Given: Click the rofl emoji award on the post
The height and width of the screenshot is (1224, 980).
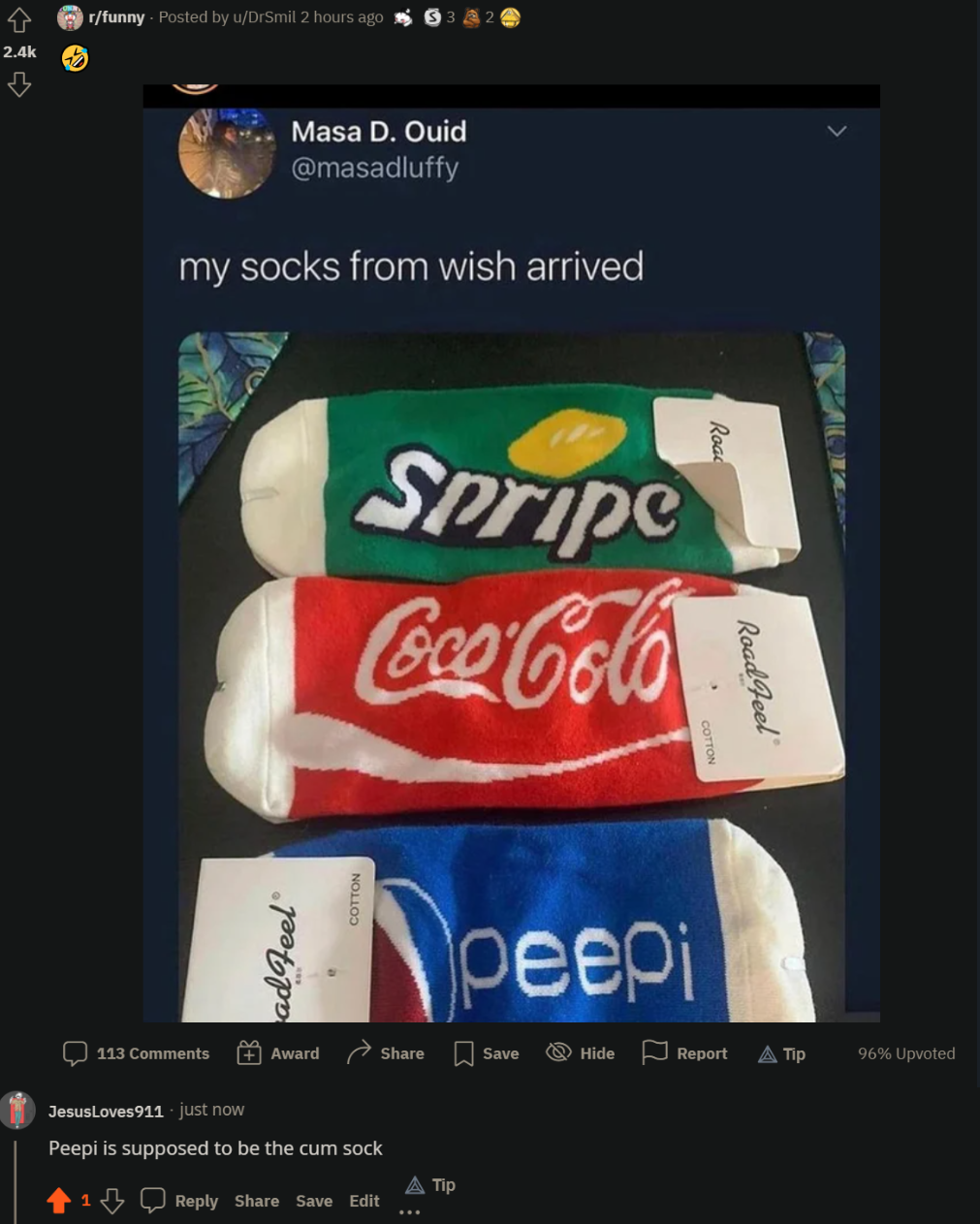Looking at the screenshot, I should click(x=75, y=58).
